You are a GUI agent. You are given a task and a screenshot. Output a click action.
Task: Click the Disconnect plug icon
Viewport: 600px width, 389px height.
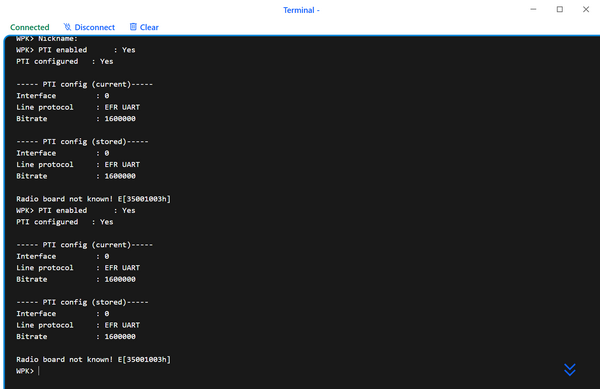coord(67,27)
